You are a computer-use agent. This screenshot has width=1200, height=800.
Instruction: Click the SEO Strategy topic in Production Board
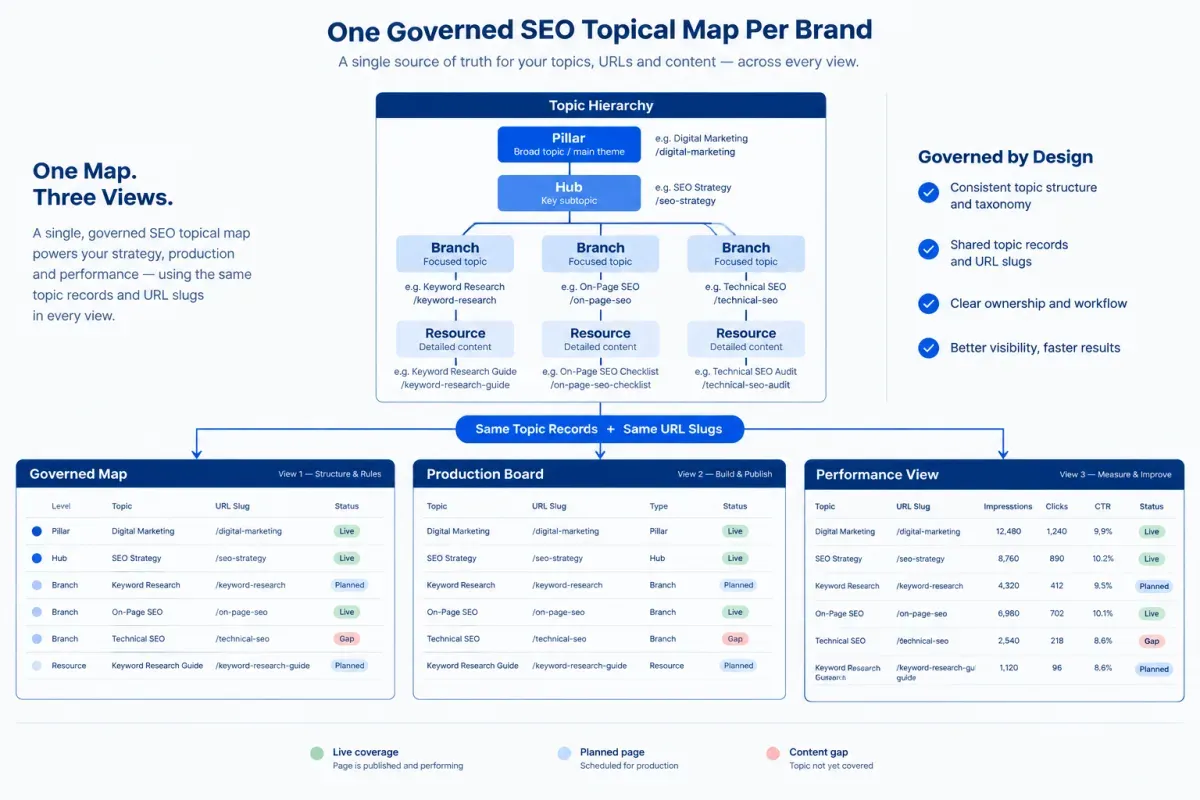coord(451,558)
